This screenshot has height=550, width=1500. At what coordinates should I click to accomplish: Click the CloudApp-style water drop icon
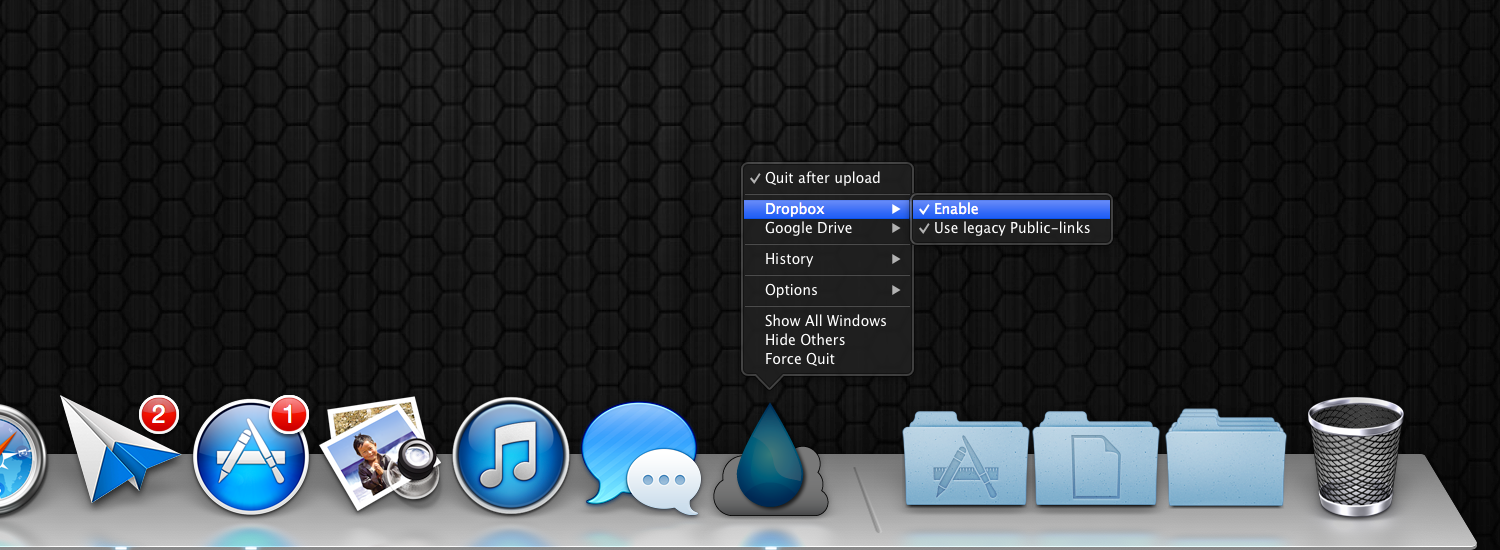pyautogui.click(x=770, y=460)
